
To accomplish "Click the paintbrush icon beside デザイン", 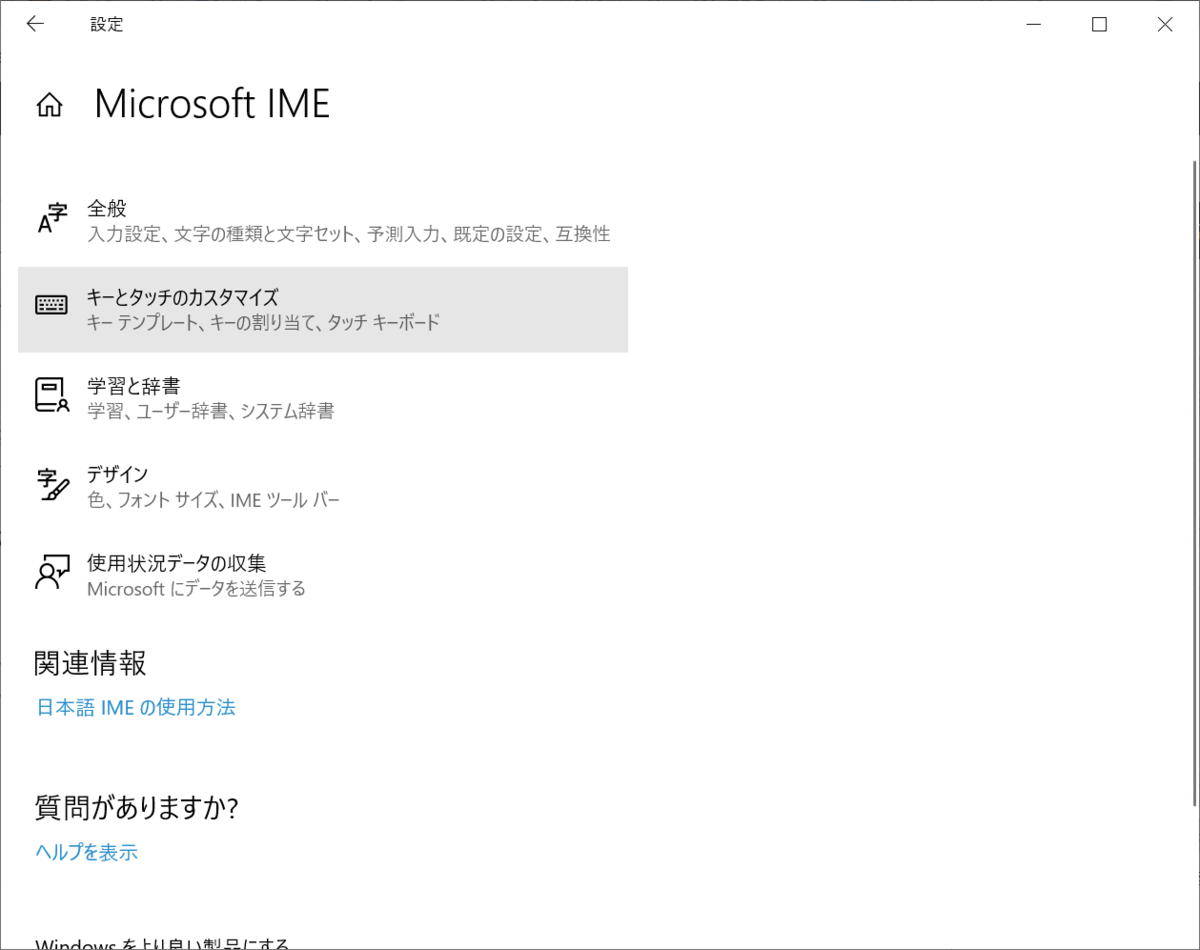I will [52, 484].
